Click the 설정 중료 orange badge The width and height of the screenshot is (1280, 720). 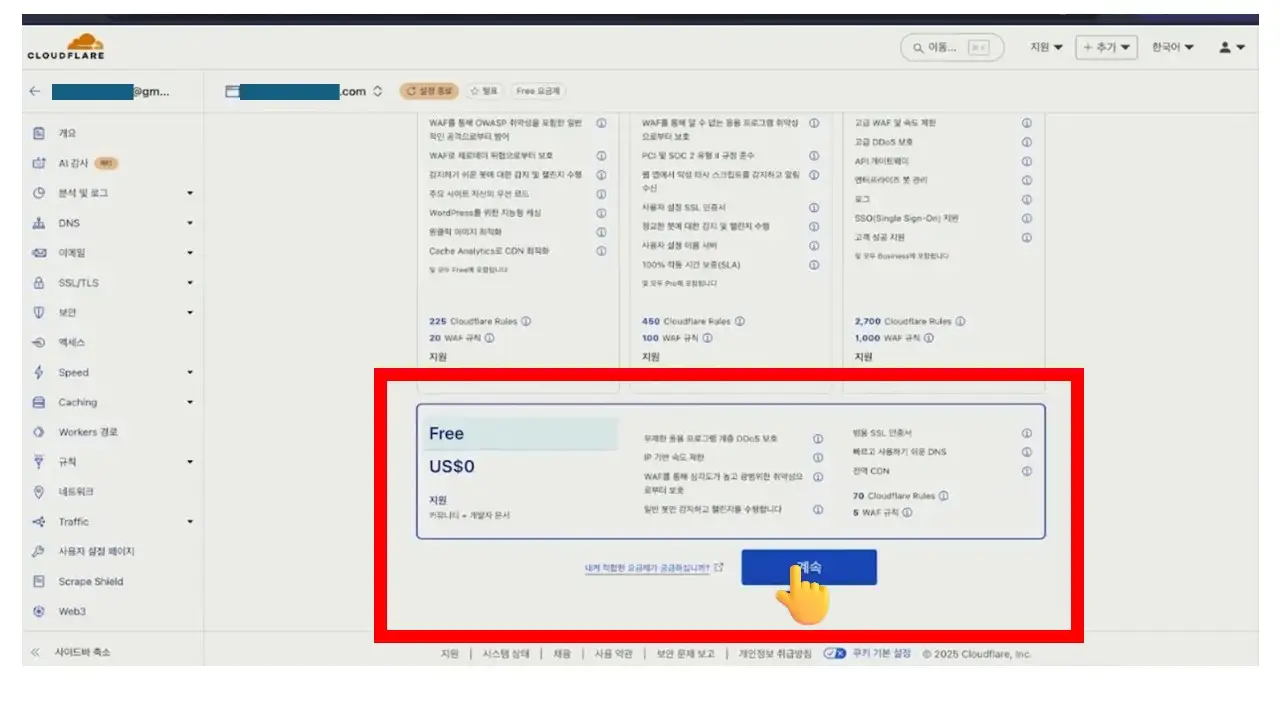pos(429,91)
